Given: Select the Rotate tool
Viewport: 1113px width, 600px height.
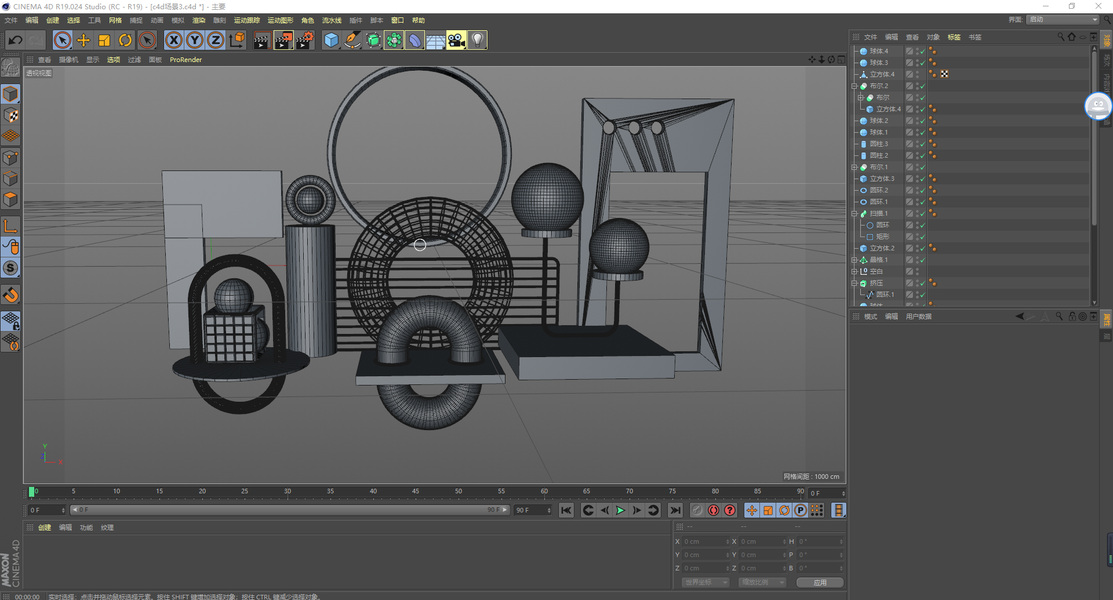Looking at the screenshot, I should pyautogui.click(x=125, y=40).
